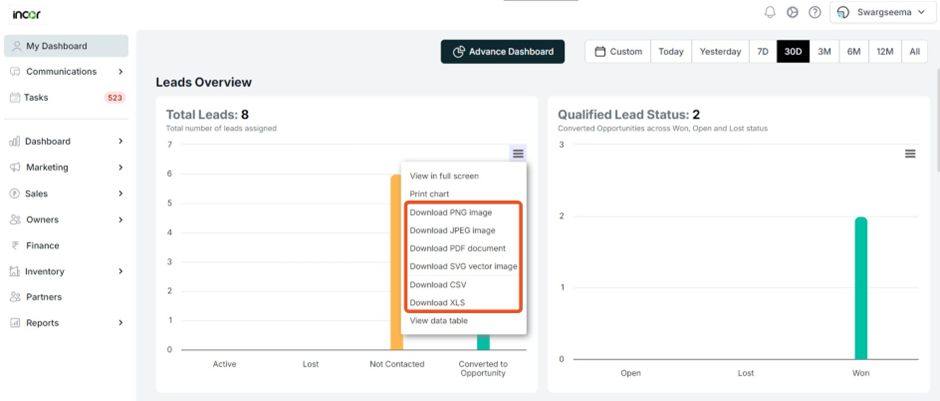The width and height of the screenshot is (940, 401).
Task: Click the 523 tasks count badge
Action: pos(115,97)
